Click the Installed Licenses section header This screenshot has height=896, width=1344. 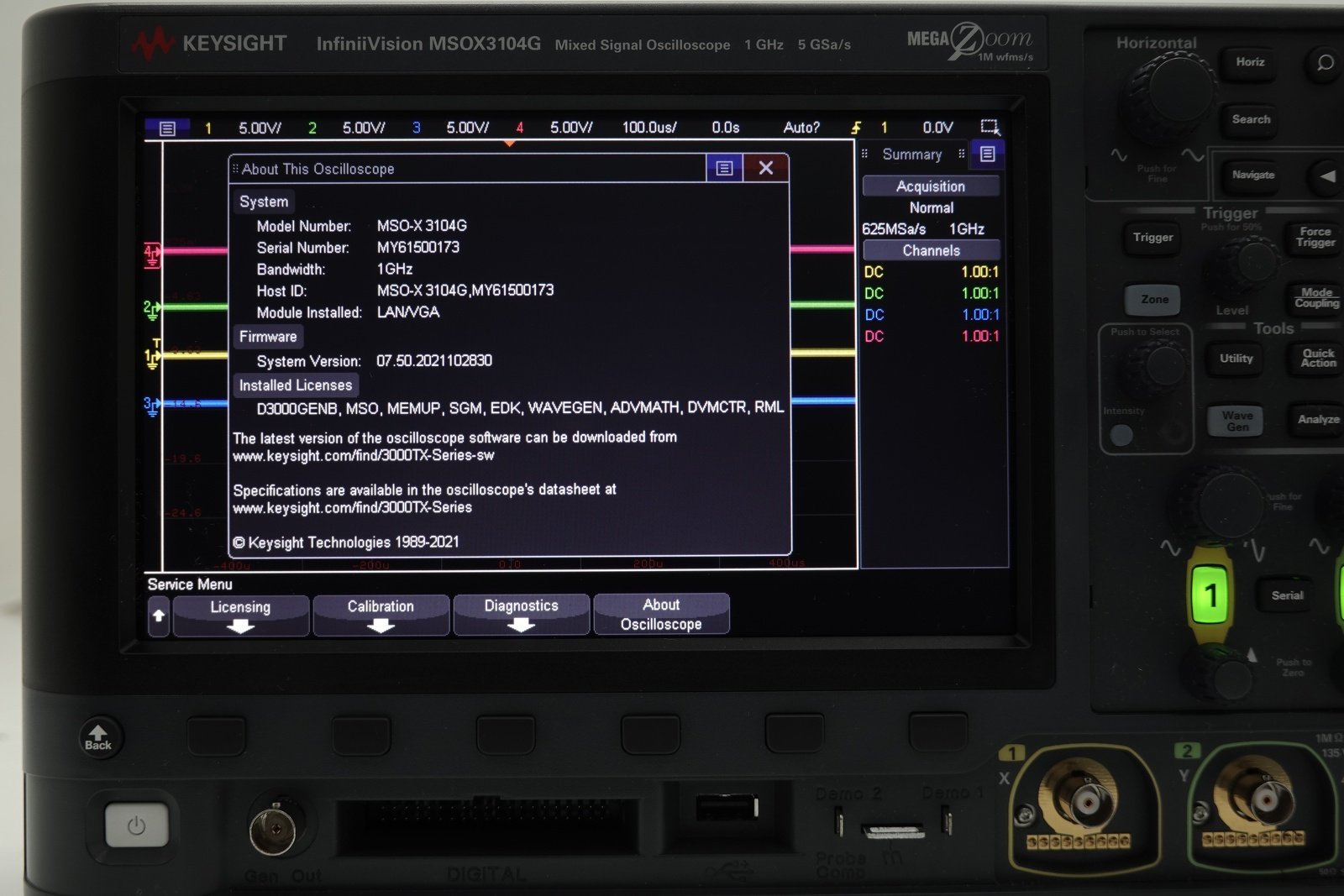[296, 385]
